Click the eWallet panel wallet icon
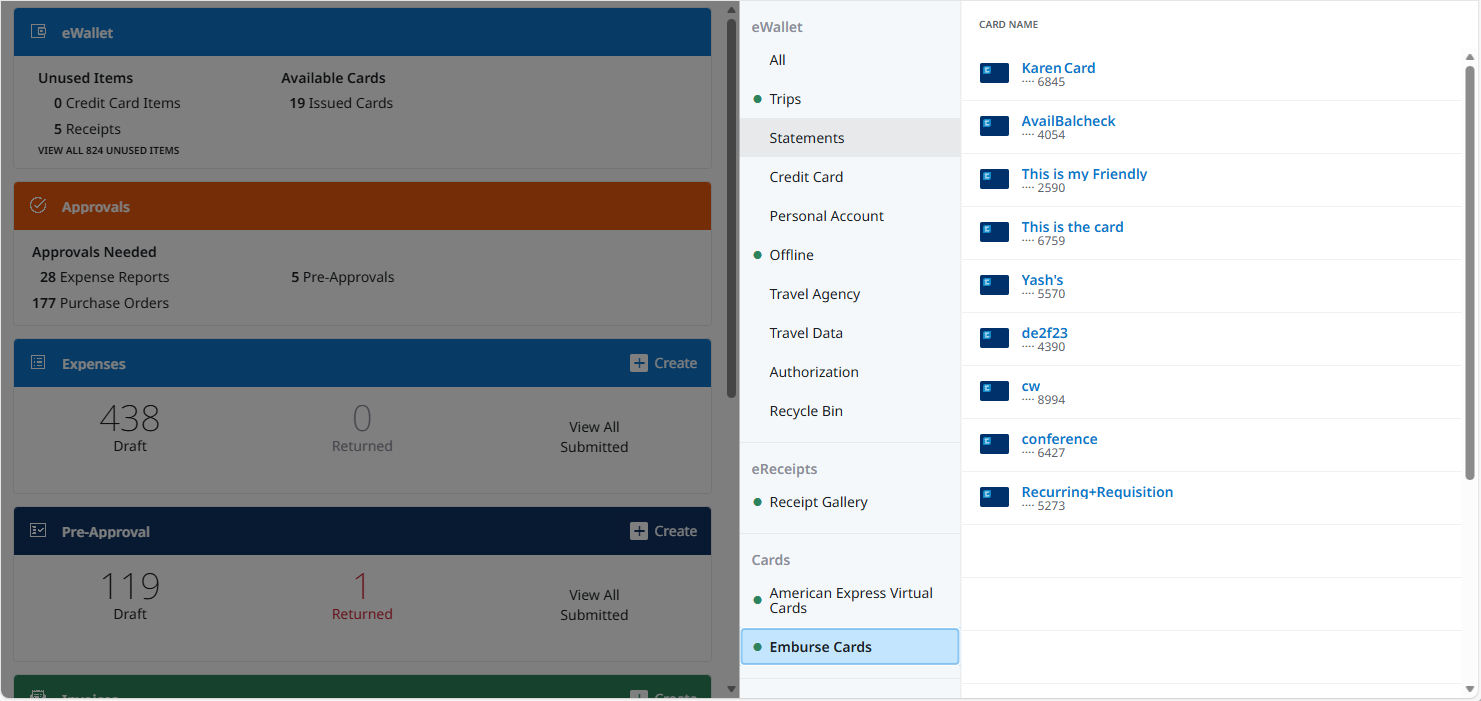This screenshot has width=1481, height=701. (x=37, y=31)
